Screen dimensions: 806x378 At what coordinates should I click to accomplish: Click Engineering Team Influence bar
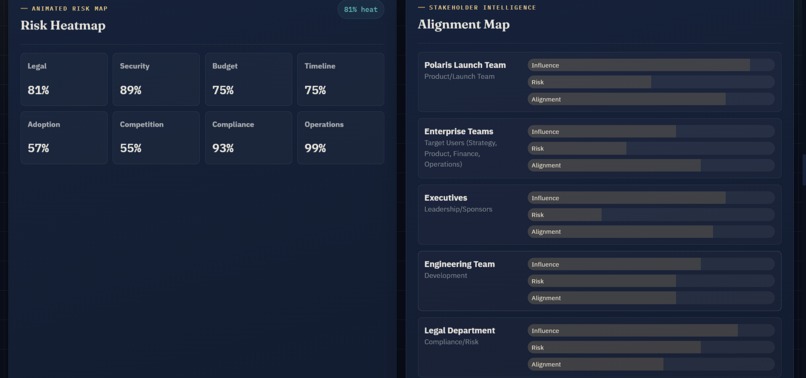pyautogui.click(x=651, y=264)
